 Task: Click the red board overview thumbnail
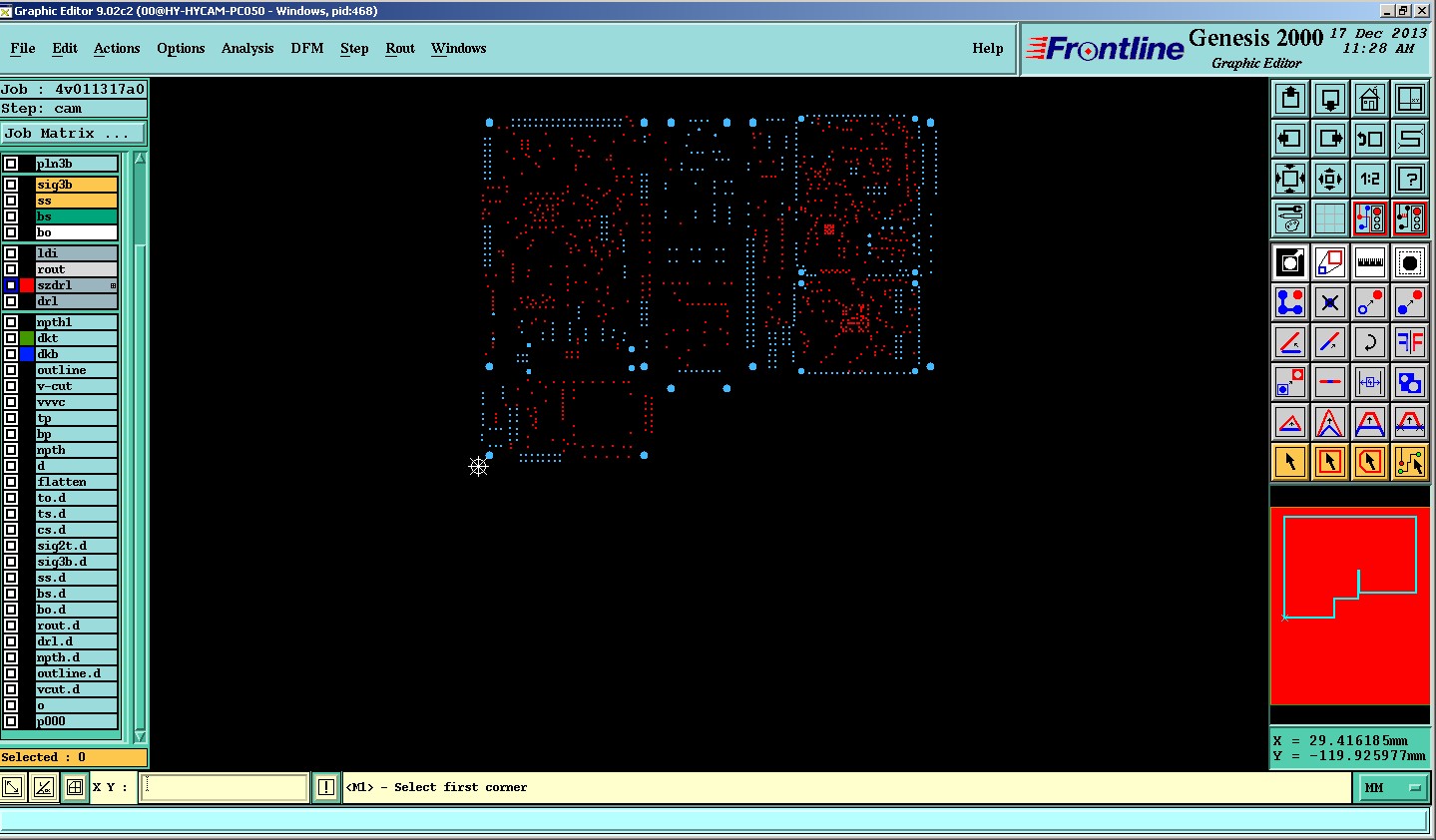pos(1349,607)
